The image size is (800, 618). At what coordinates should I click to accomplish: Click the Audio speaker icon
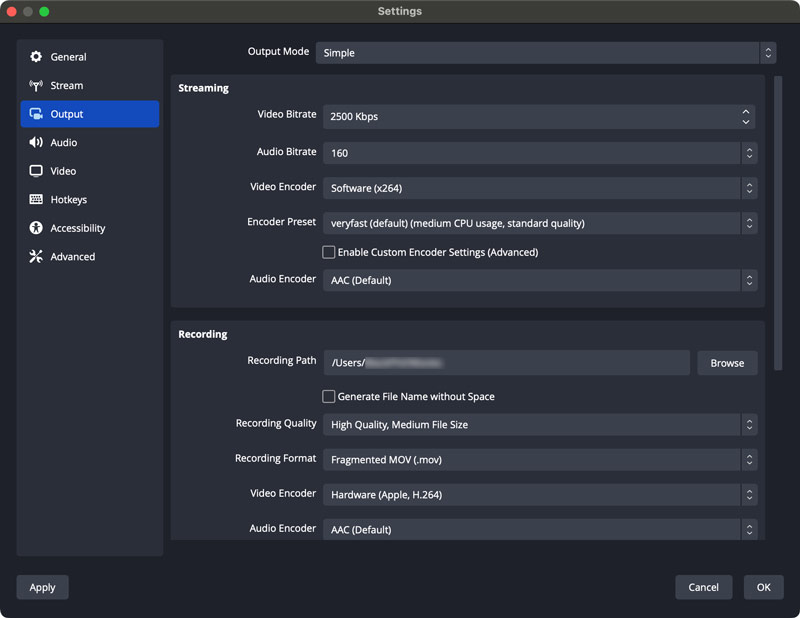36,142
